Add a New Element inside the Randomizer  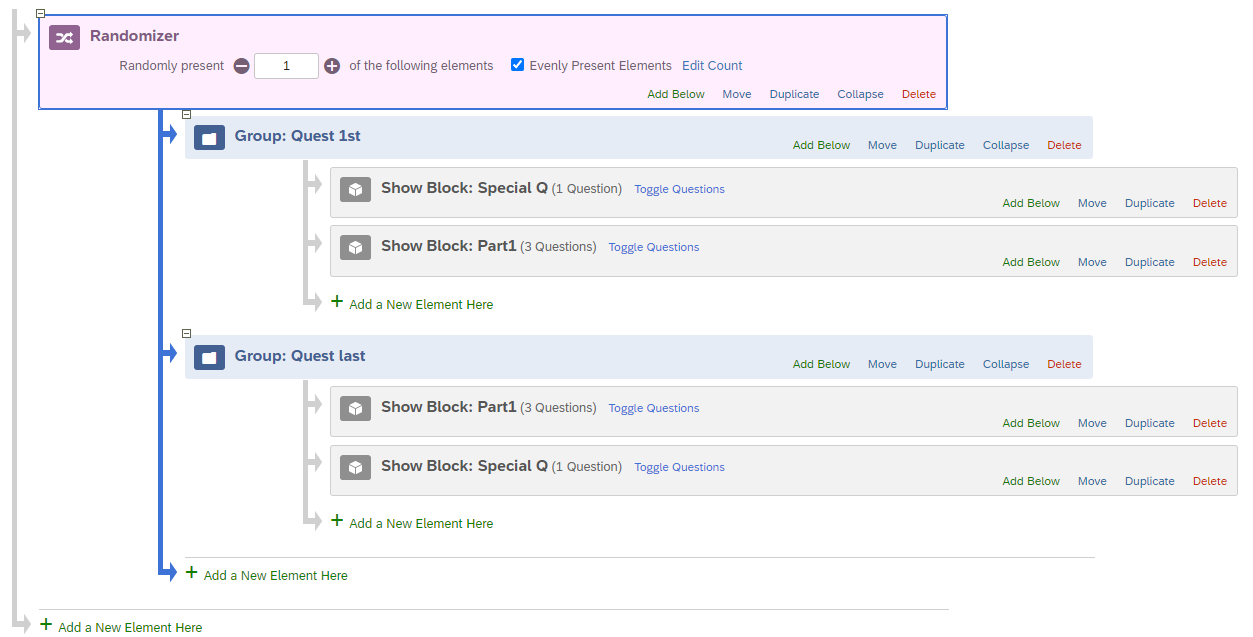pyautogui.click(x=267, y=575)
